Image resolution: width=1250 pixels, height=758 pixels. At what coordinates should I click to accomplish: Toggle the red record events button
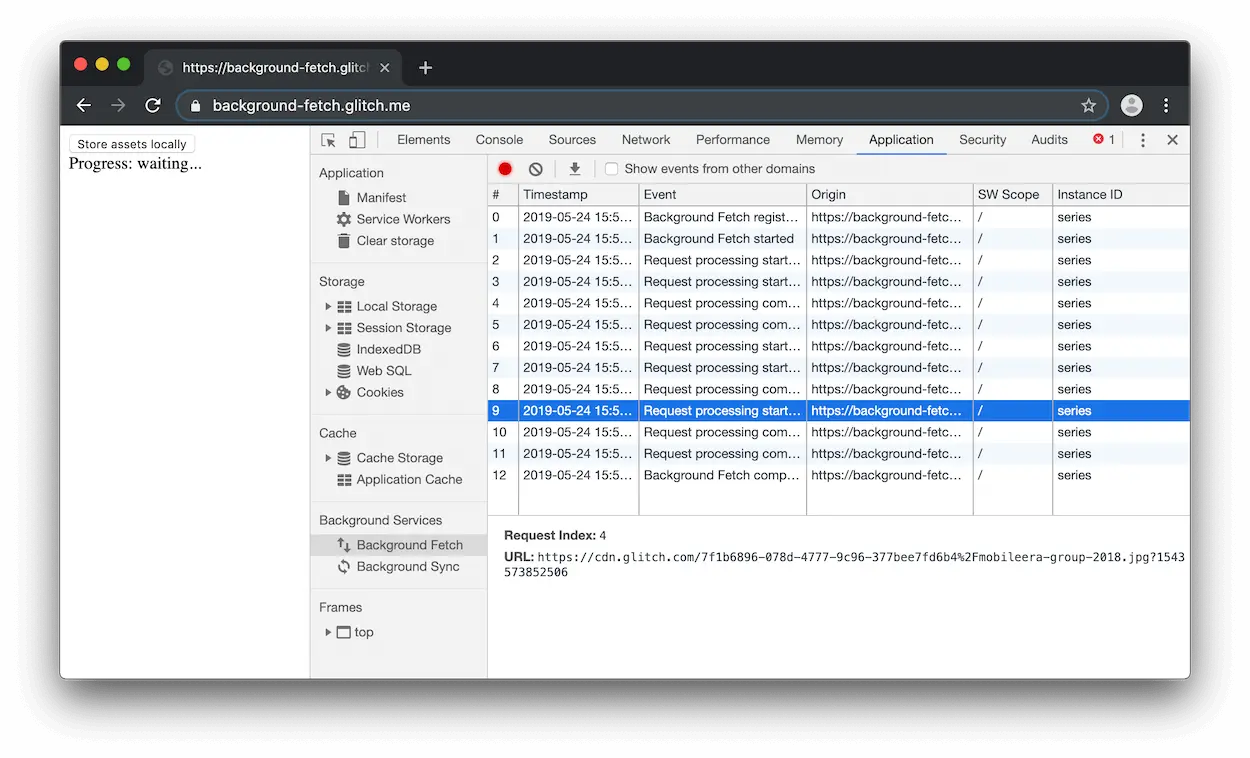pos(505,169)
